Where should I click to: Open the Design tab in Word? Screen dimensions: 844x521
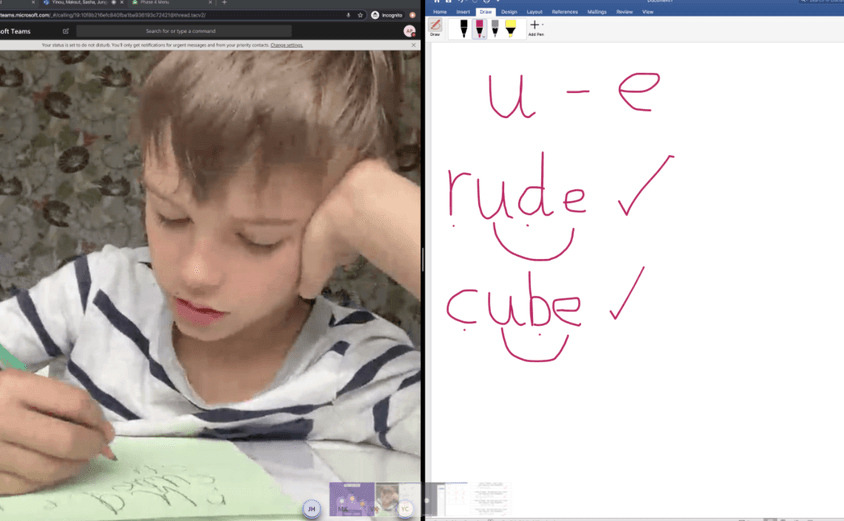pyautogui.click(x=509, y=12)
